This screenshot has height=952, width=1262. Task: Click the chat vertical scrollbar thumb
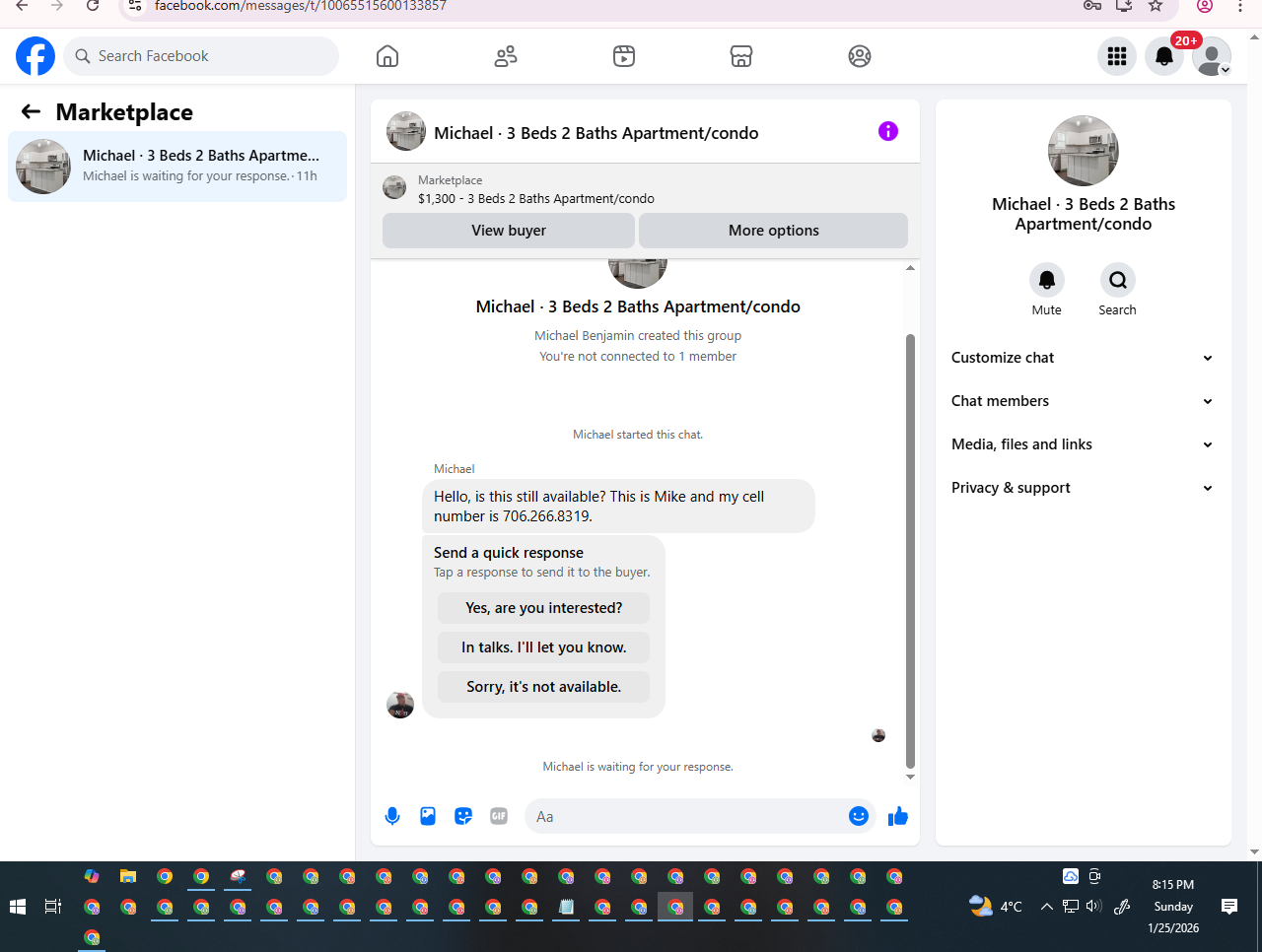[910, 551]
